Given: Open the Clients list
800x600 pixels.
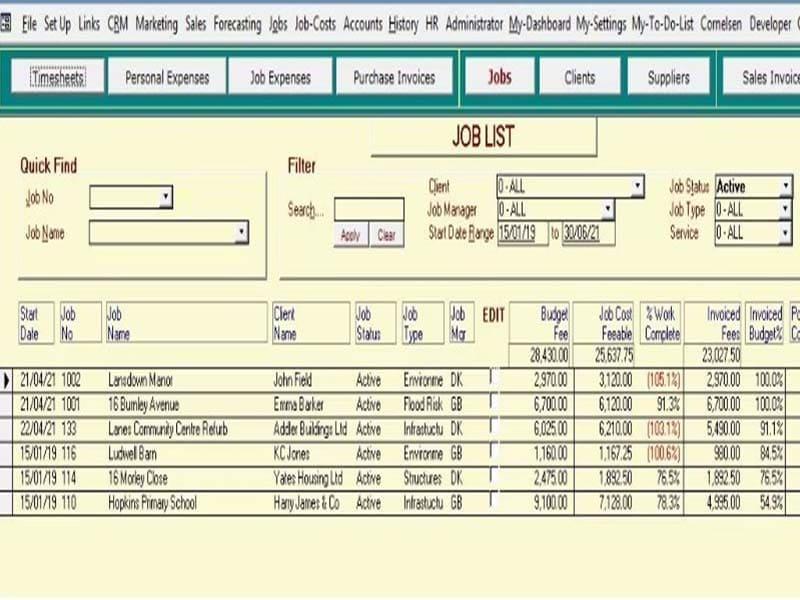Looking at the screenshot, I should [x=580, y=77].
